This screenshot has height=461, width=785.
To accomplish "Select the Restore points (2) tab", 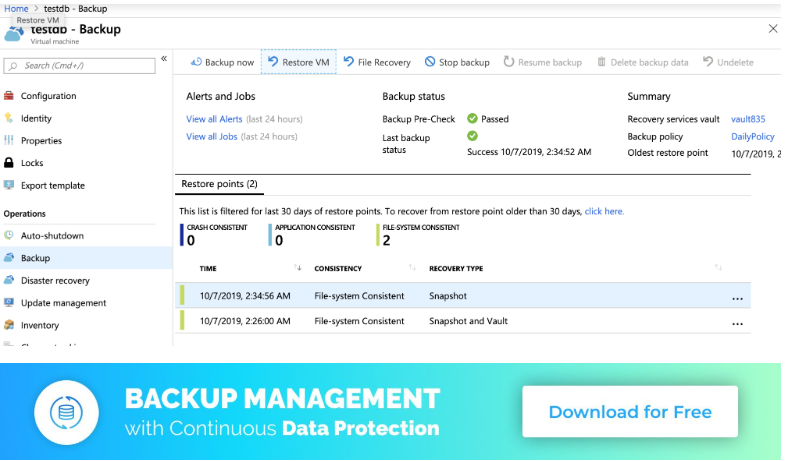I will click(x=218, y=184).
